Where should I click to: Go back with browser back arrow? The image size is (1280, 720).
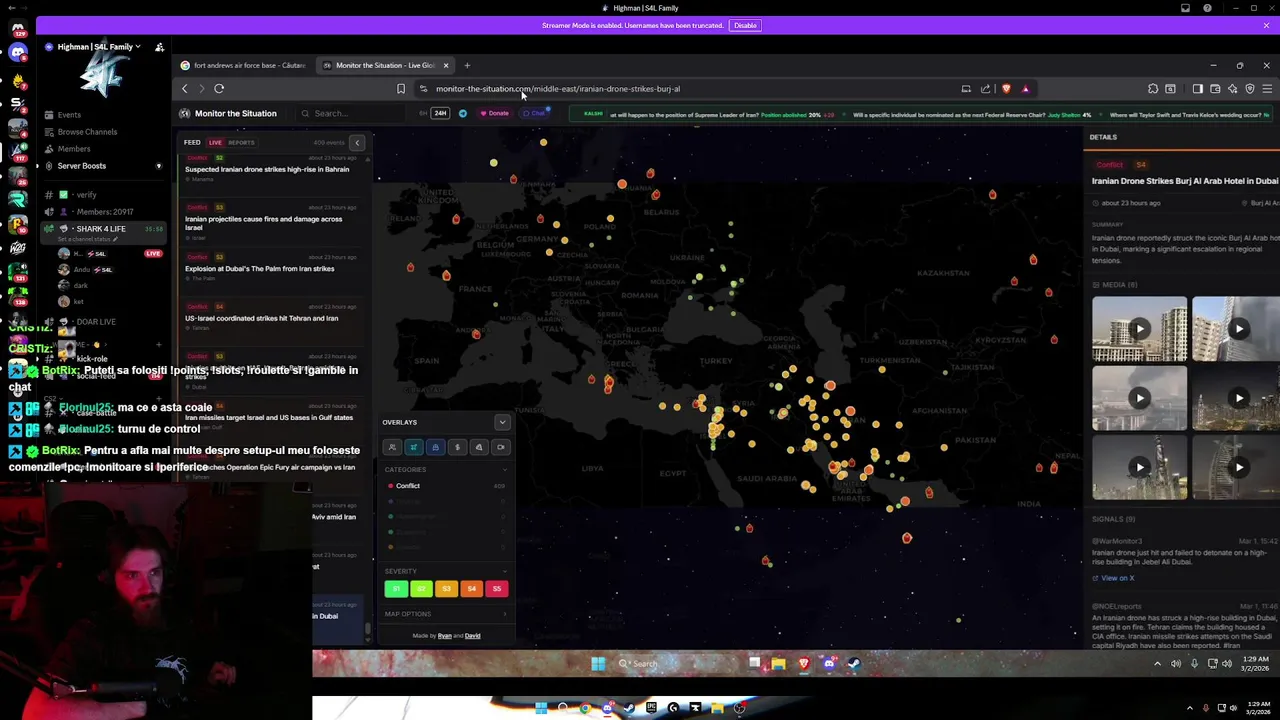click(x=185, y=89)
